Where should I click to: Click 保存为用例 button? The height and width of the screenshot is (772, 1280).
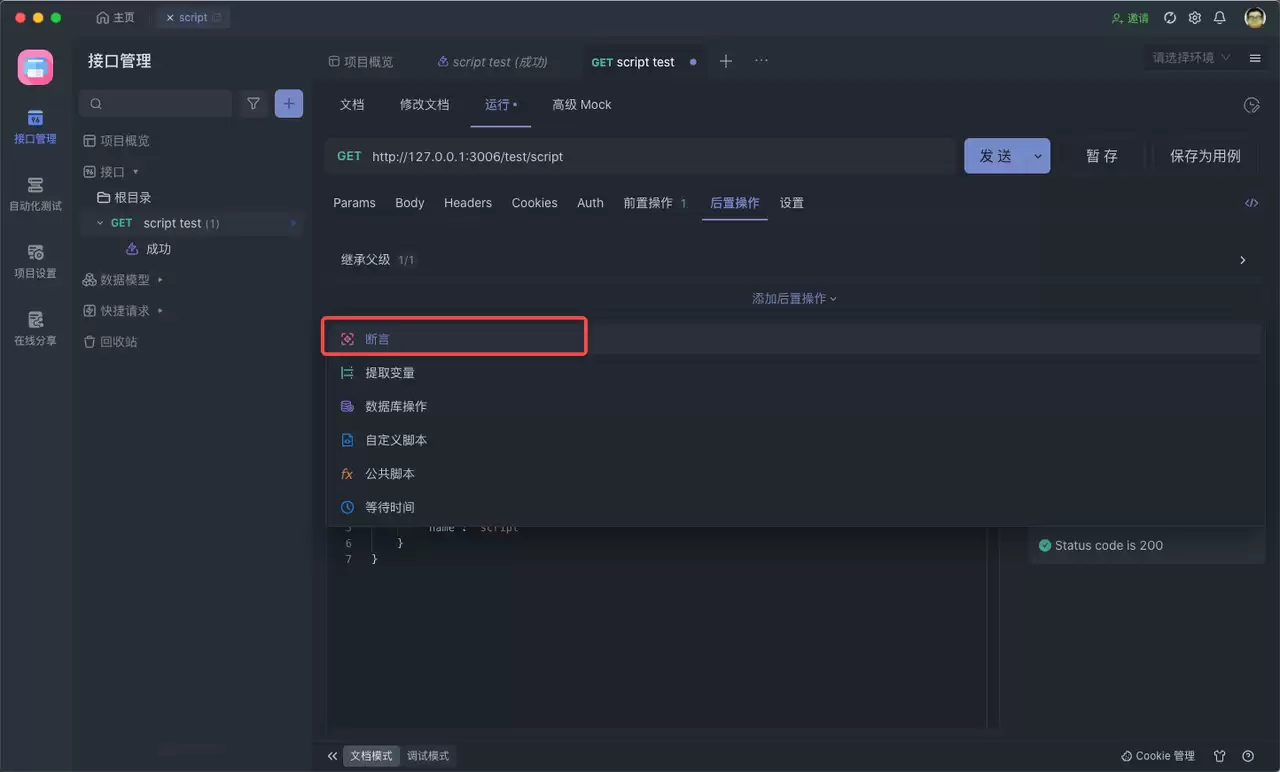tap(1205, 156)
